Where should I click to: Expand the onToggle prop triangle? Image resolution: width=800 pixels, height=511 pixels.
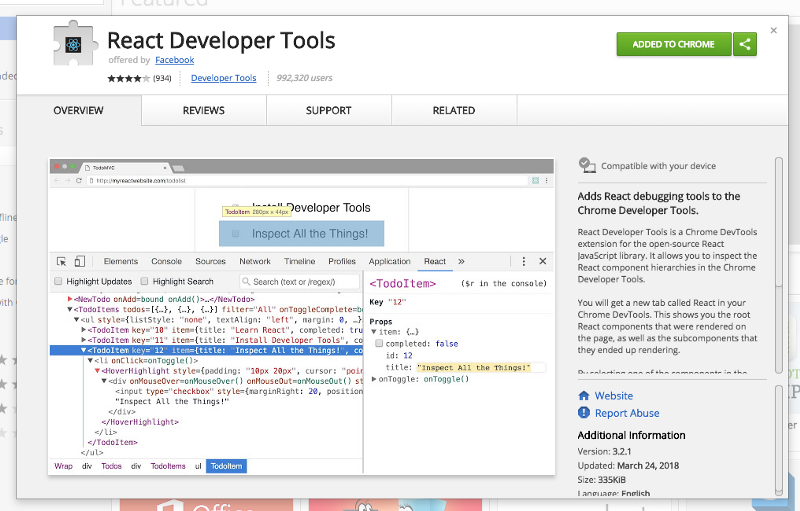pyautogui.click(x=374, y=379)
